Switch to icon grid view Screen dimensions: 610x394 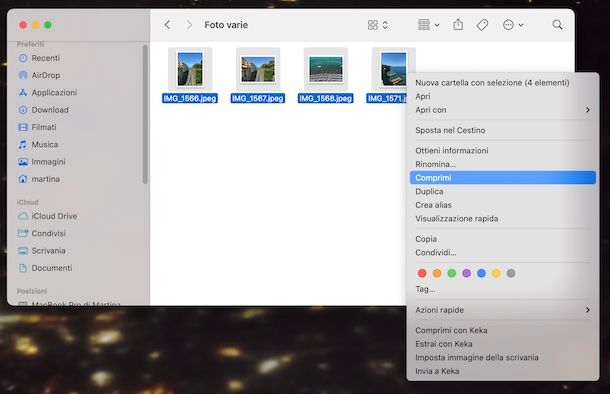point(373,25)
